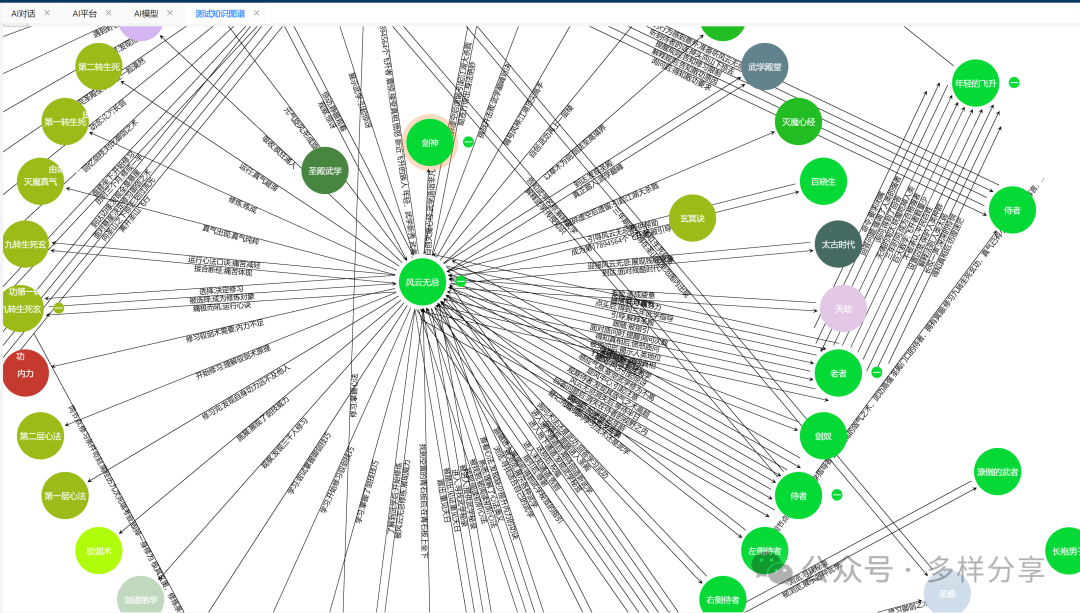The image size is (1080, 613).
Task: Switch to the AI模型 tab
Action: click(x=146, y=13)
